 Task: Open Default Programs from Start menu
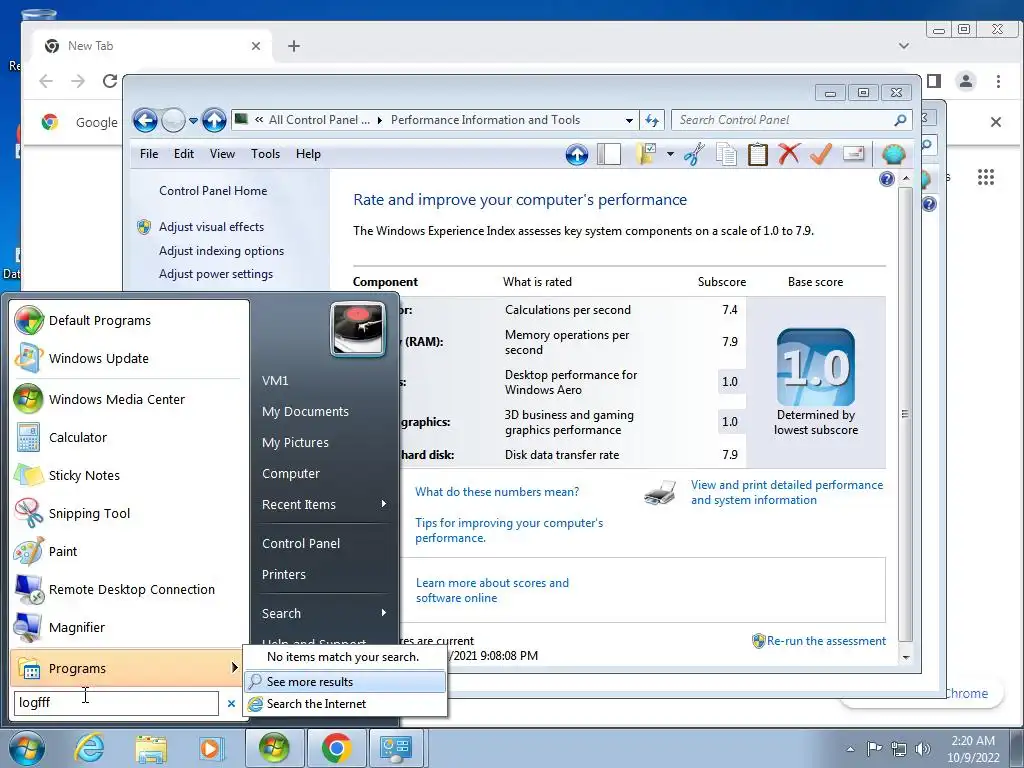(x=129, y=321)
